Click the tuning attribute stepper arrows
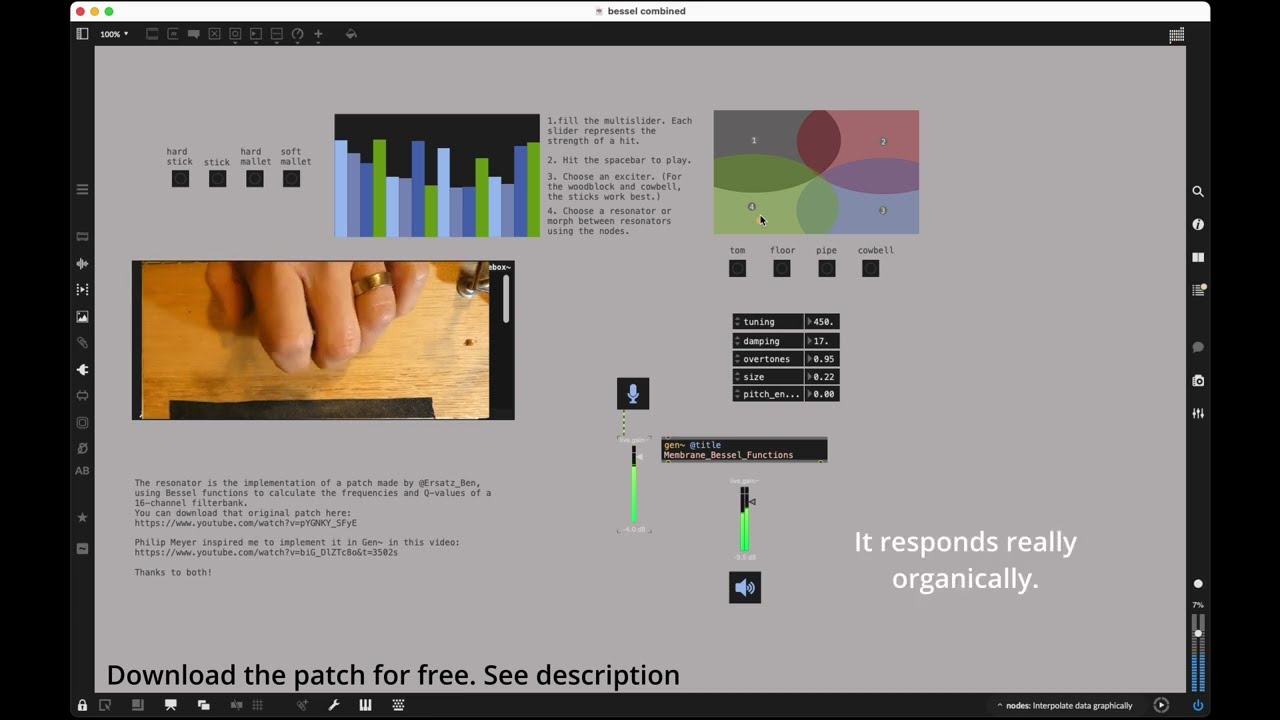 tap(737, 322)
